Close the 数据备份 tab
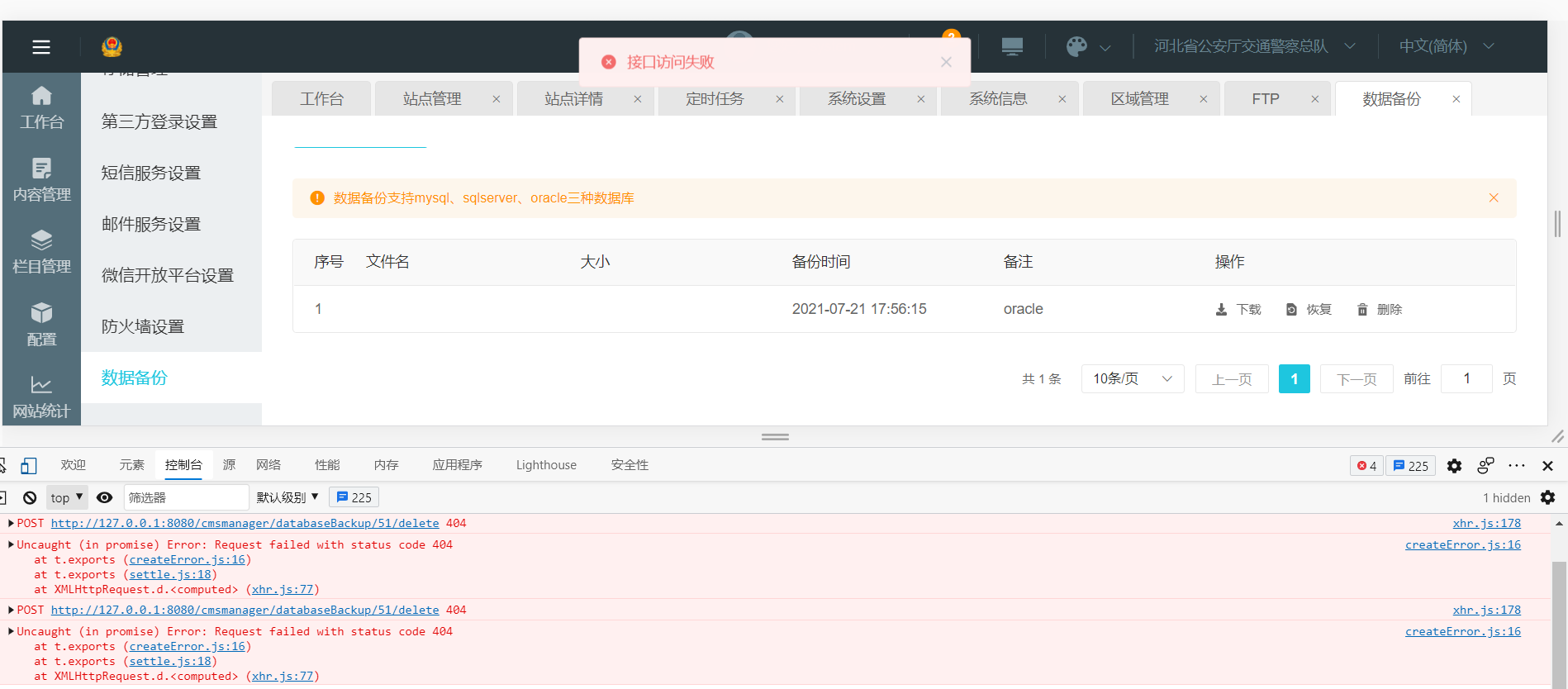The width and height of the screenshot is (1568, 689). pos(1456,99)
